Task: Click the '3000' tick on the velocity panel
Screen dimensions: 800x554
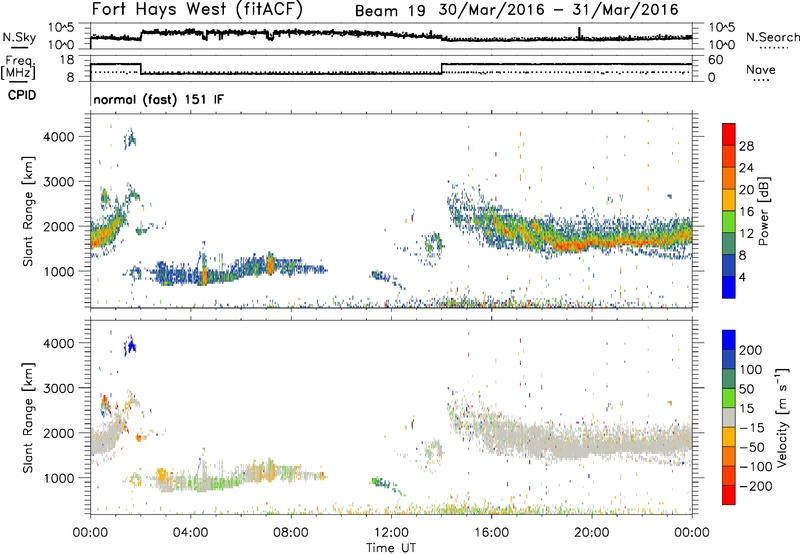Action: coord(59,388)
